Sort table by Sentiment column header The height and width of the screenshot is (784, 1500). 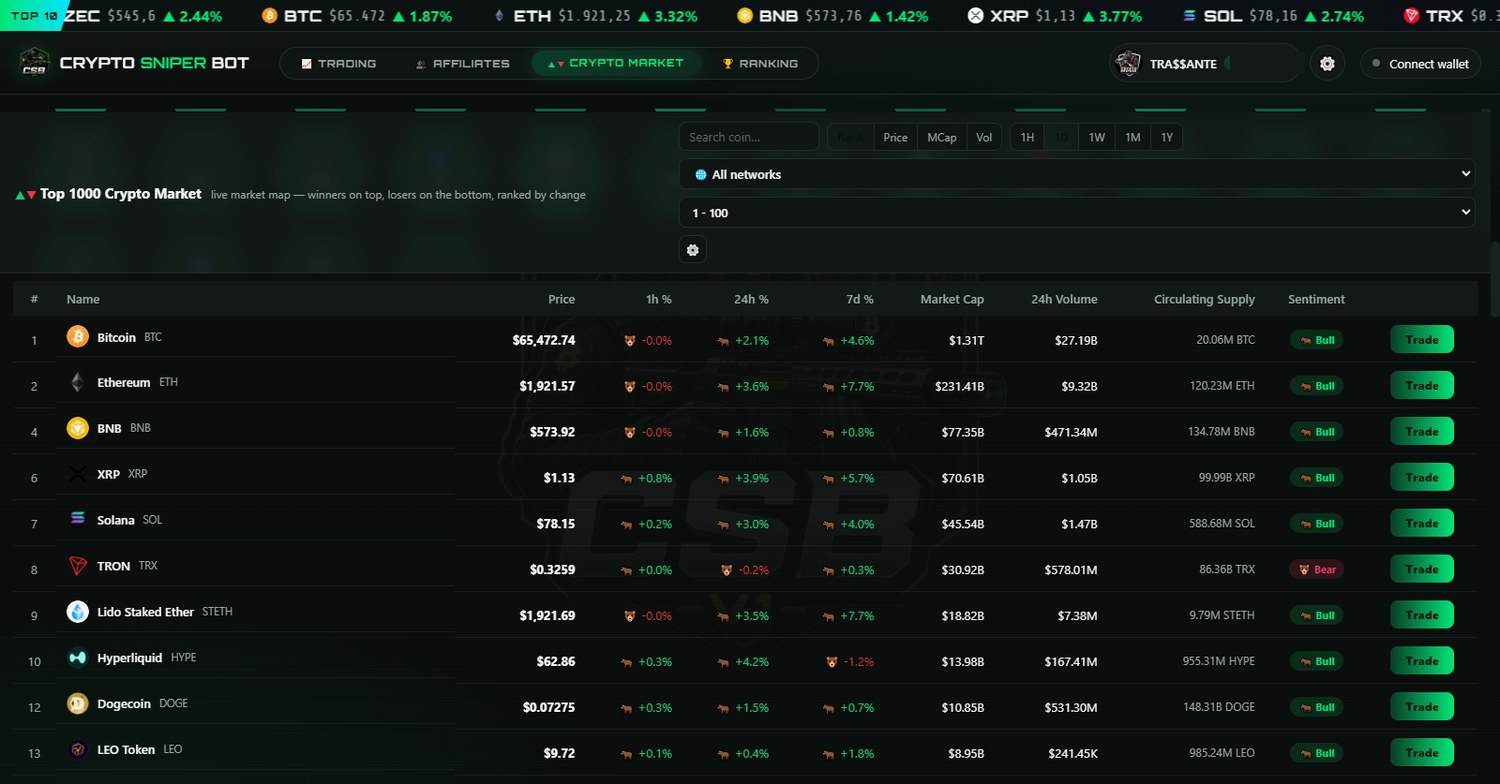click(1316, 299)
